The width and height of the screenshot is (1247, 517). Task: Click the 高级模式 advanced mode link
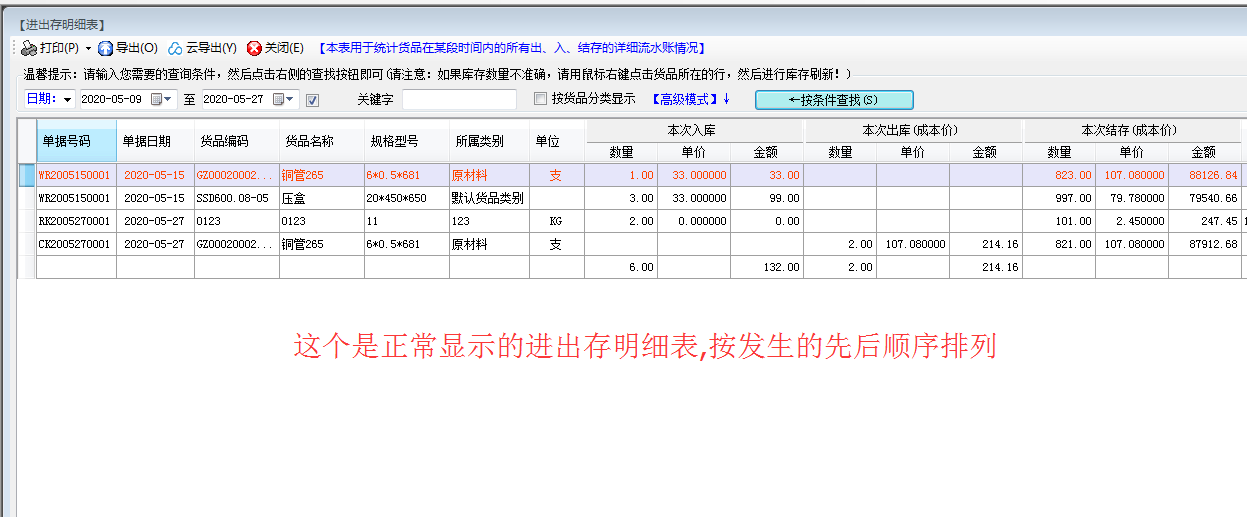tap(690, 99)
